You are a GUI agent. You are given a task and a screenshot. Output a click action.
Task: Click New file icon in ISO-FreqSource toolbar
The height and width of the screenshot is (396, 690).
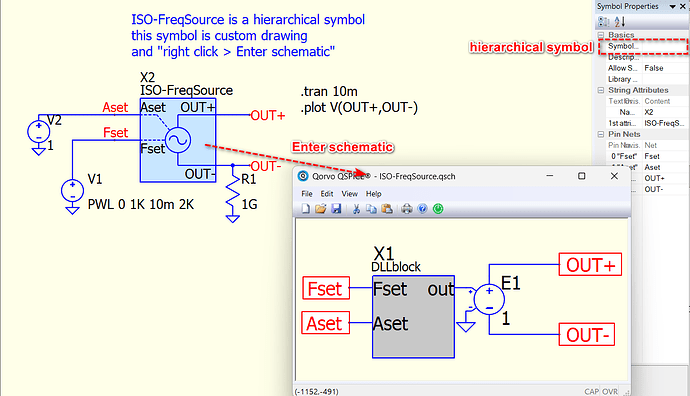click(305, 209)
